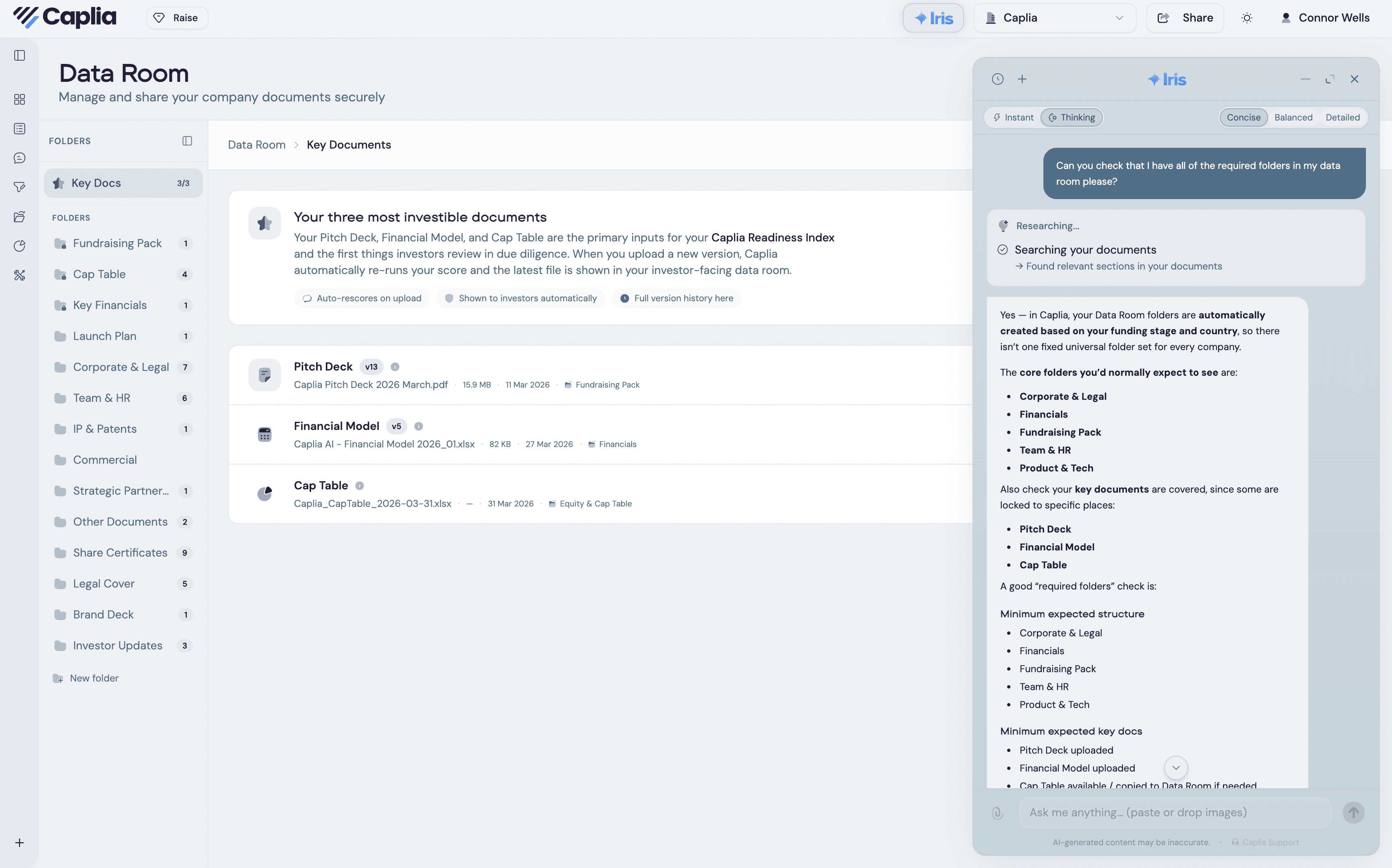Screen dimensions: 1392x868
Task: Open Full version history here chip
Action: tap(676, 298)
